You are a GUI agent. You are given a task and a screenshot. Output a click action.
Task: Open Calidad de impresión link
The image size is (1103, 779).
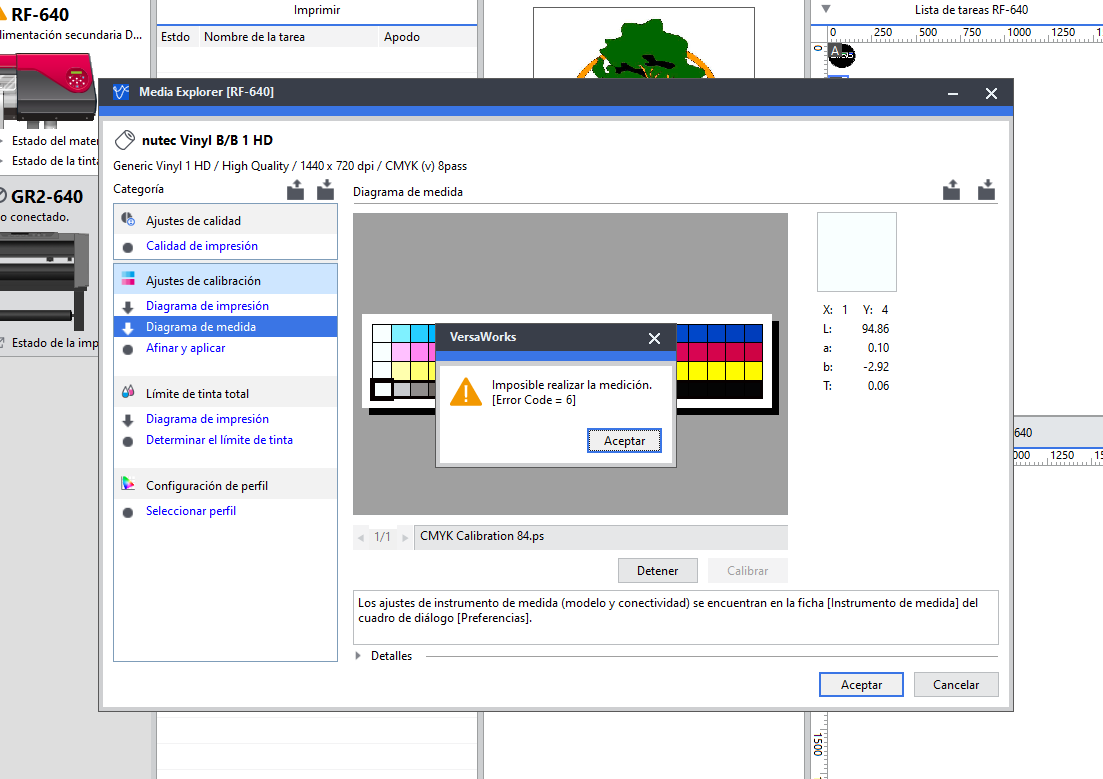[x=201, y=246]
